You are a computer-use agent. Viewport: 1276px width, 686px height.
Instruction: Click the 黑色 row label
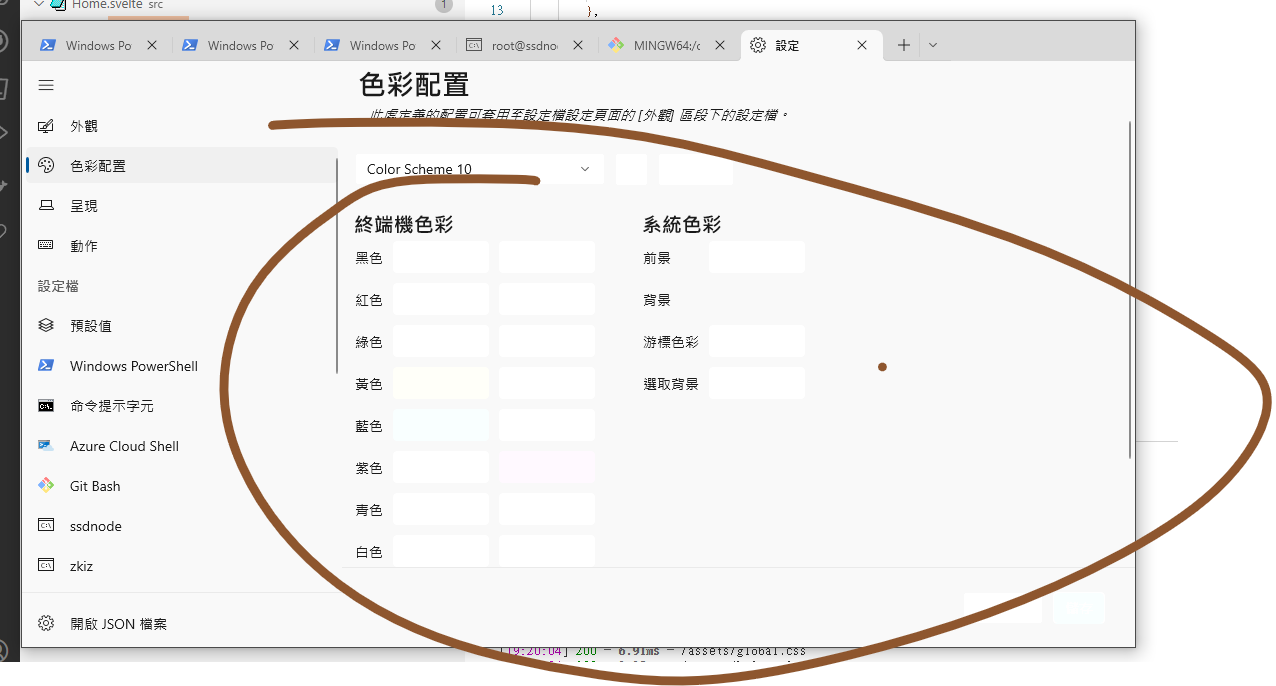coord(369,258)
